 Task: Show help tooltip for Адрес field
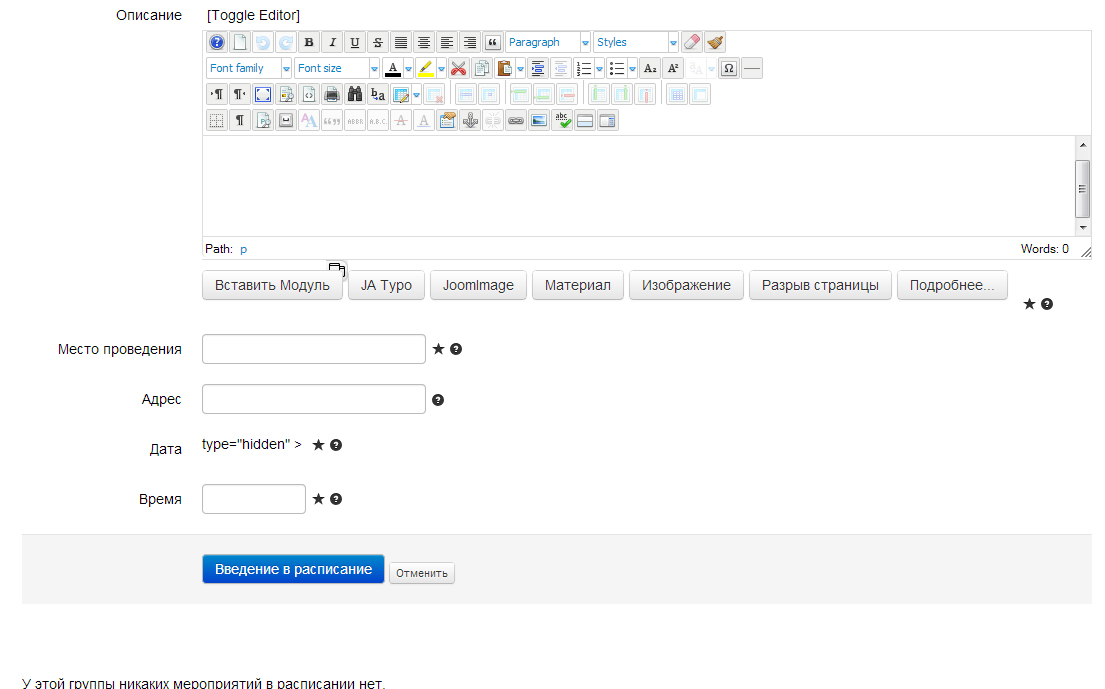(438, 400)
